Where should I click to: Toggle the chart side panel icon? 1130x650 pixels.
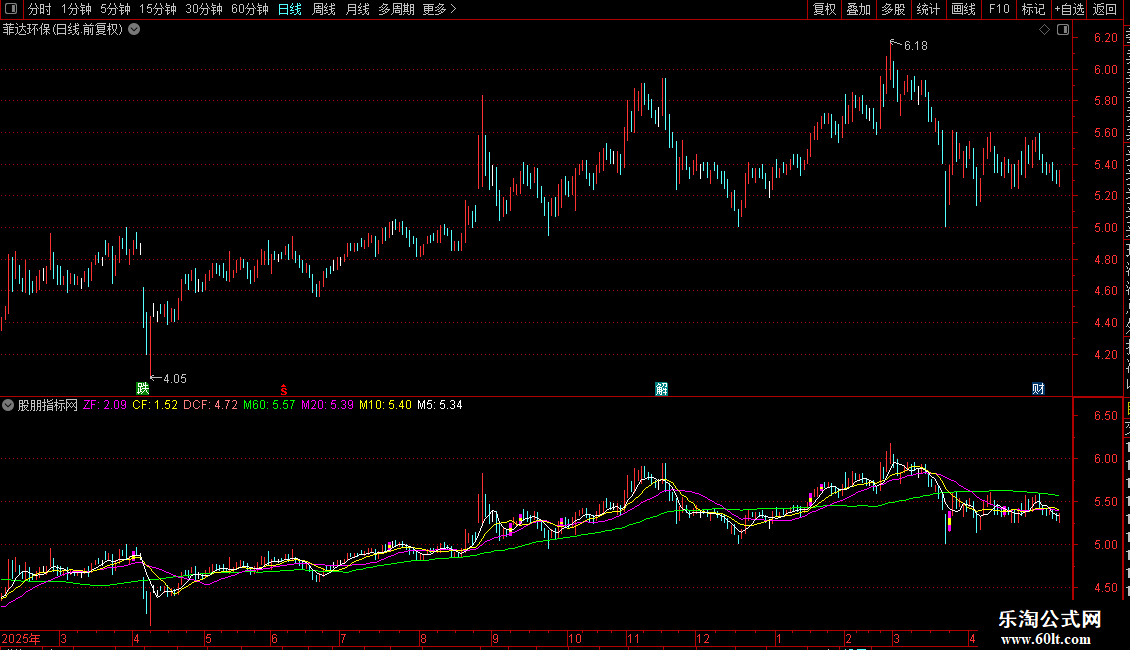(x=1063, y=30)
